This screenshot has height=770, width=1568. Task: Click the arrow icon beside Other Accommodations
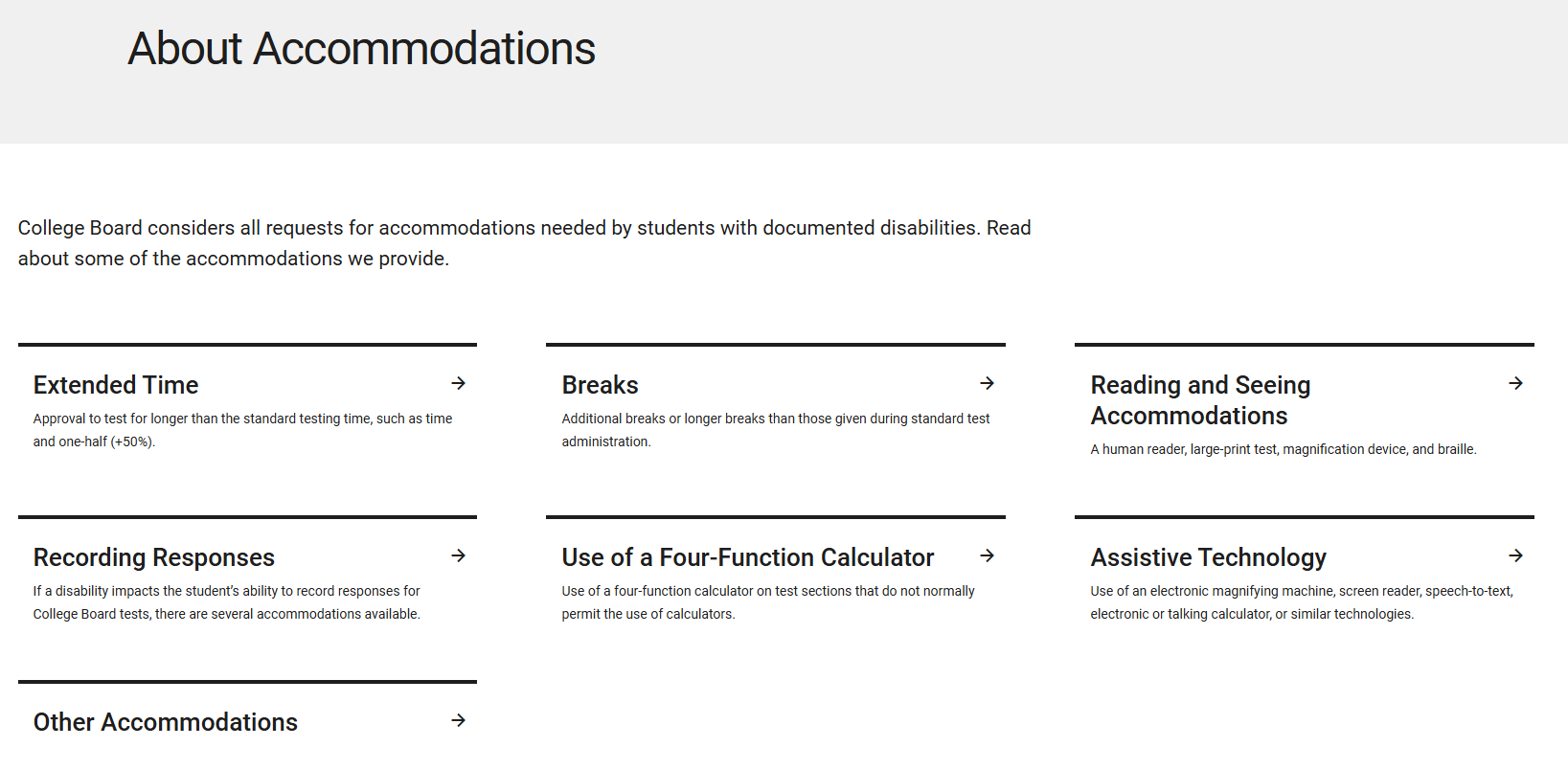click(x=459, y=720)
